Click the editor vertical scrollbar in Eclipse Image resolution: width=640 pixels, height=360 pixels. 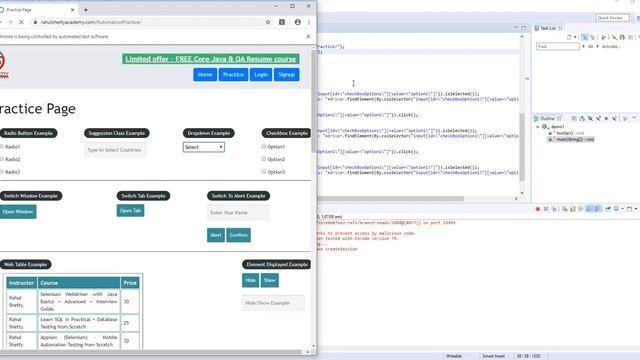pyautogui.click(x=522, y=147)
